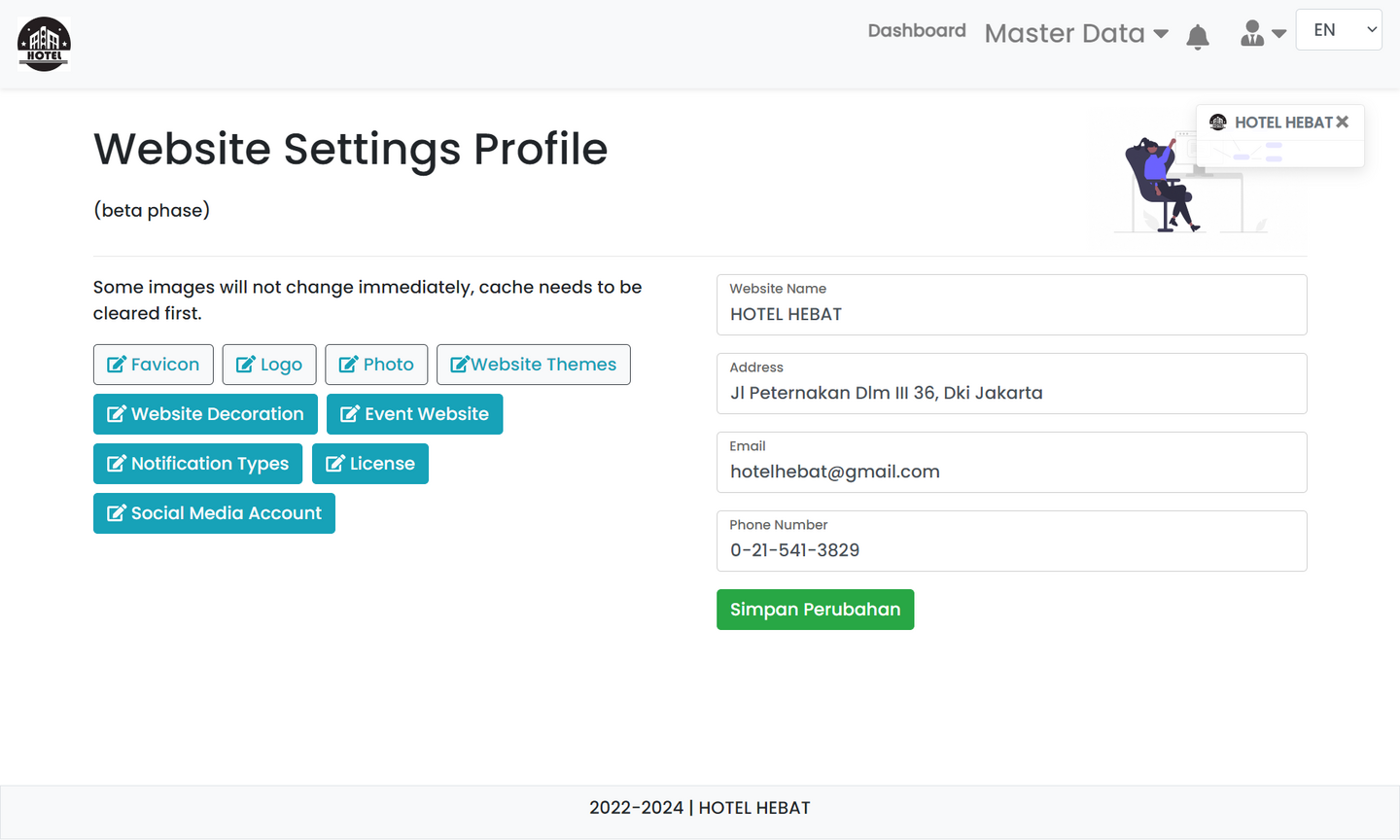Expand the Master Data menu
This screenshot has height=840, width=1400.
(1075, 34)
